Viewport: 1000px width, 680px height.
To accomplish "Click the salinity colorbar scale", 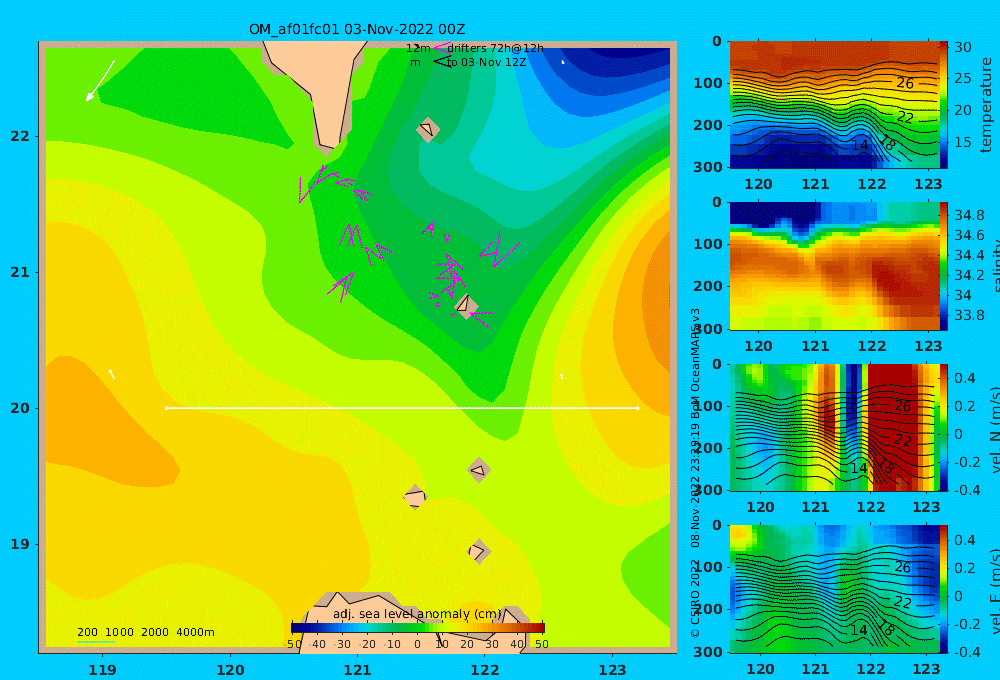I will point(943,266).
